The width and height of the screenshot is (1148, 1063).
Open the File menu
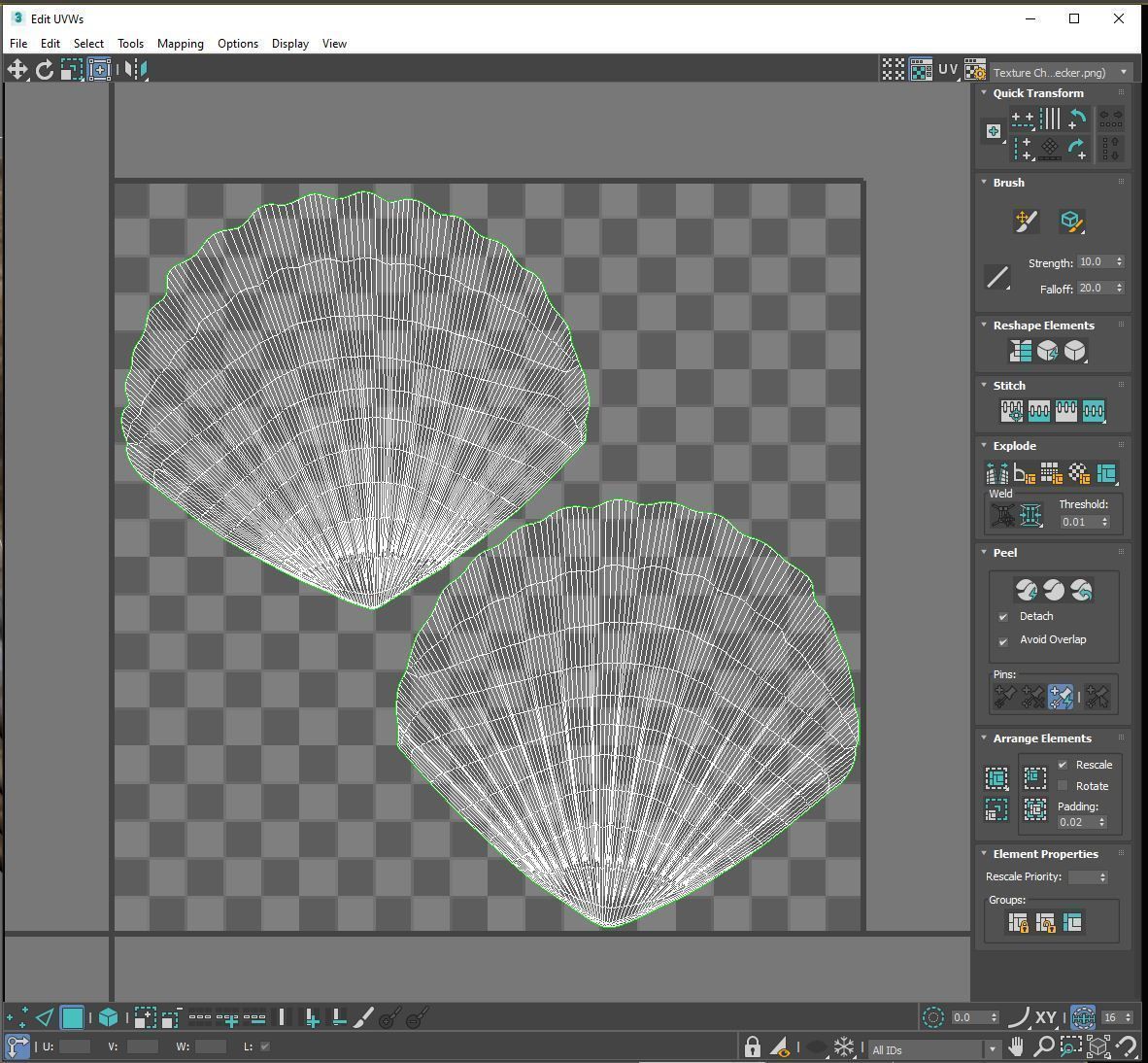click(x=18, y=44)
